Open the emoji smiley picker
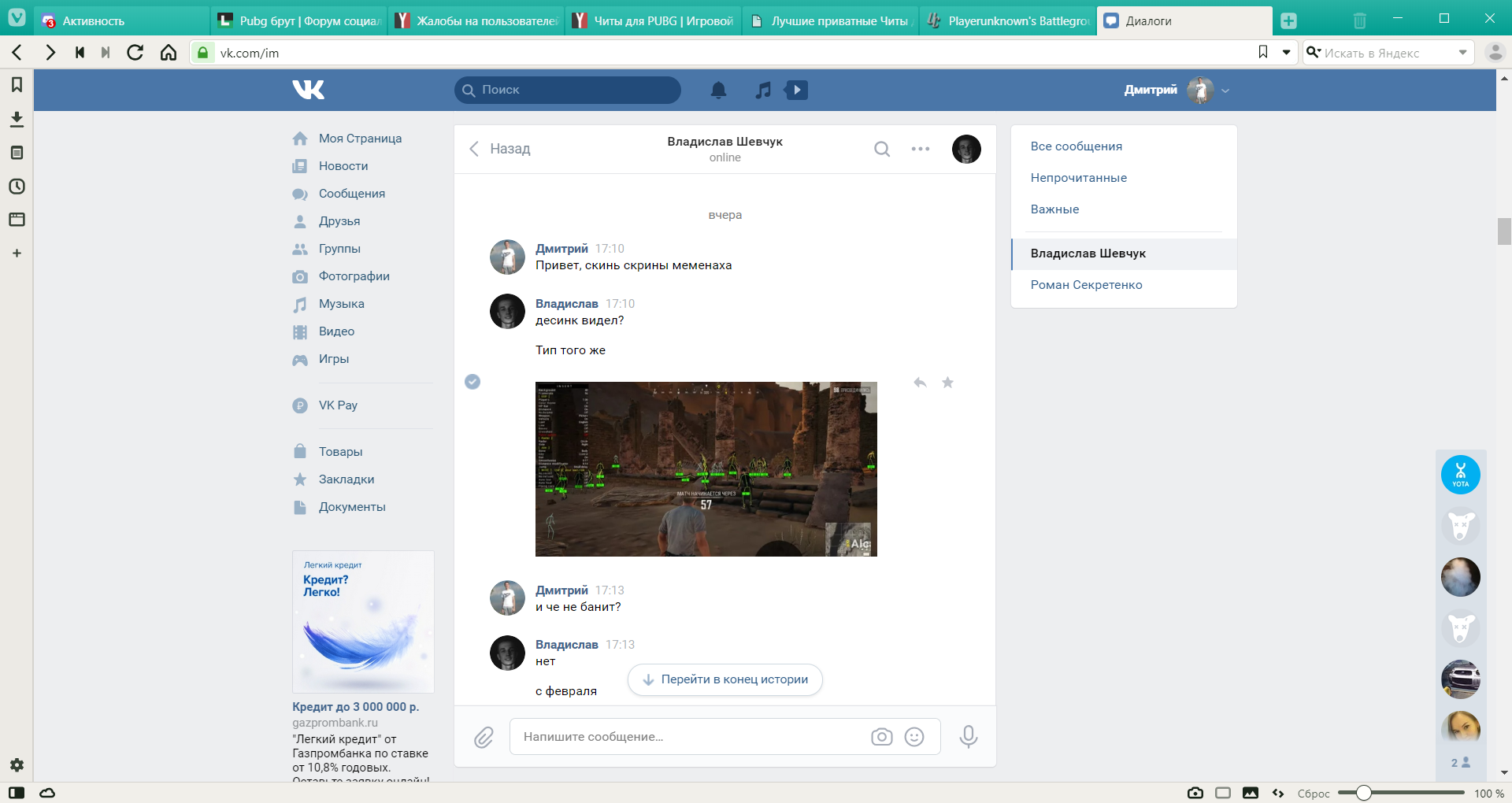 pyautogui.click(x=914, y=737)
